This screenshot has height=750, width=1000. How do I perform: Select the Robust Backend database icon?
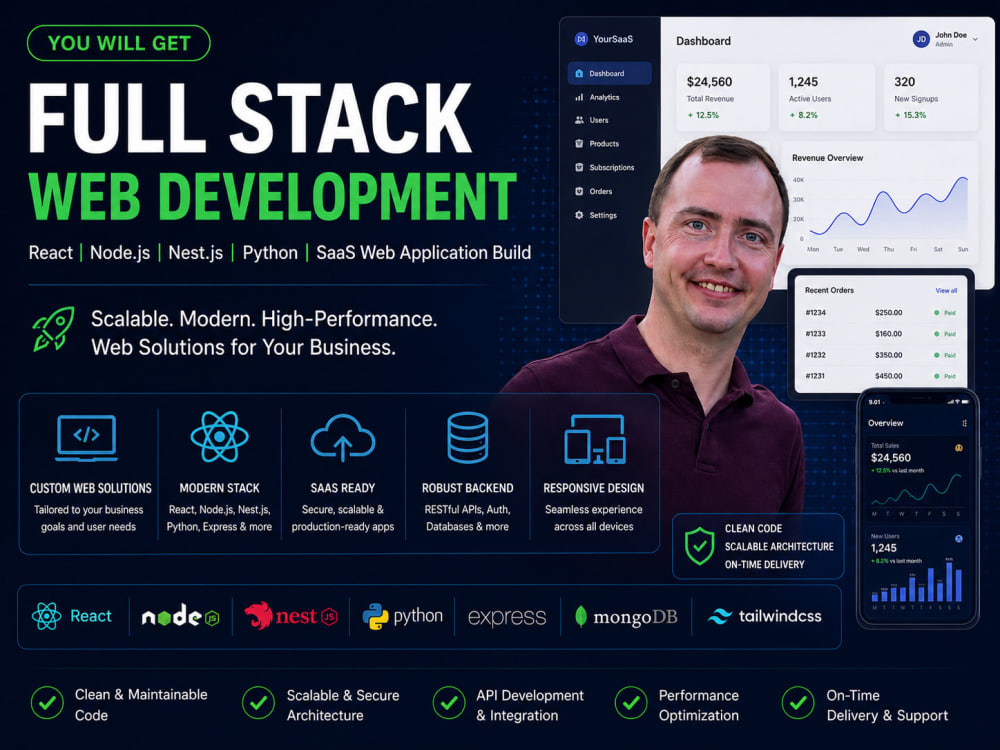tap(467, 437)
